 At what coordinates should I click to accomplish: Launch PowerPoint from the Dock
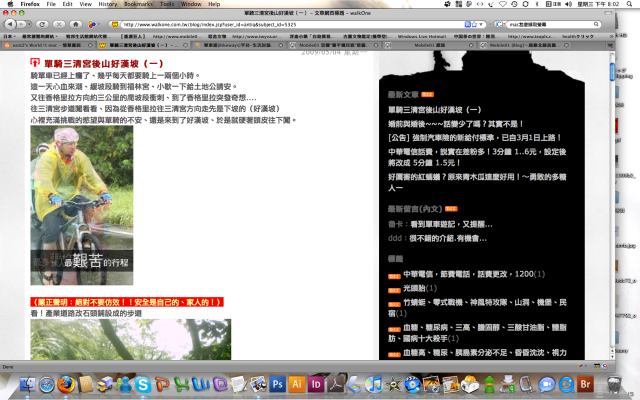162,384
